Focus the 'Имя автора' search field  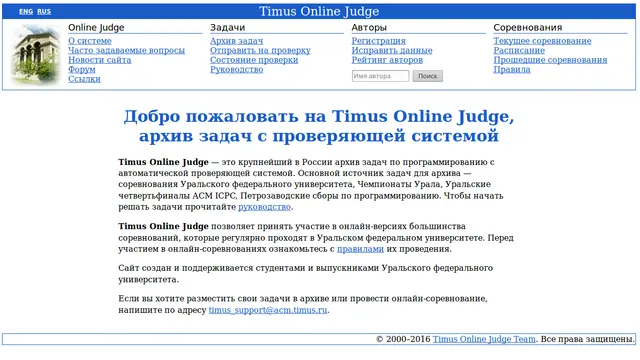coord(380,76)
